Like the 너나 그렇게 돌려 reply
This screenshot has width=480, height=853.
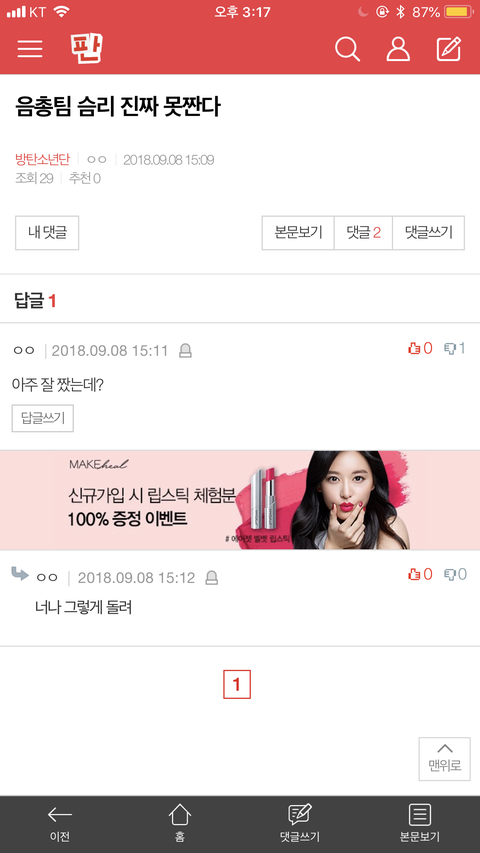(x=420, y=574)
